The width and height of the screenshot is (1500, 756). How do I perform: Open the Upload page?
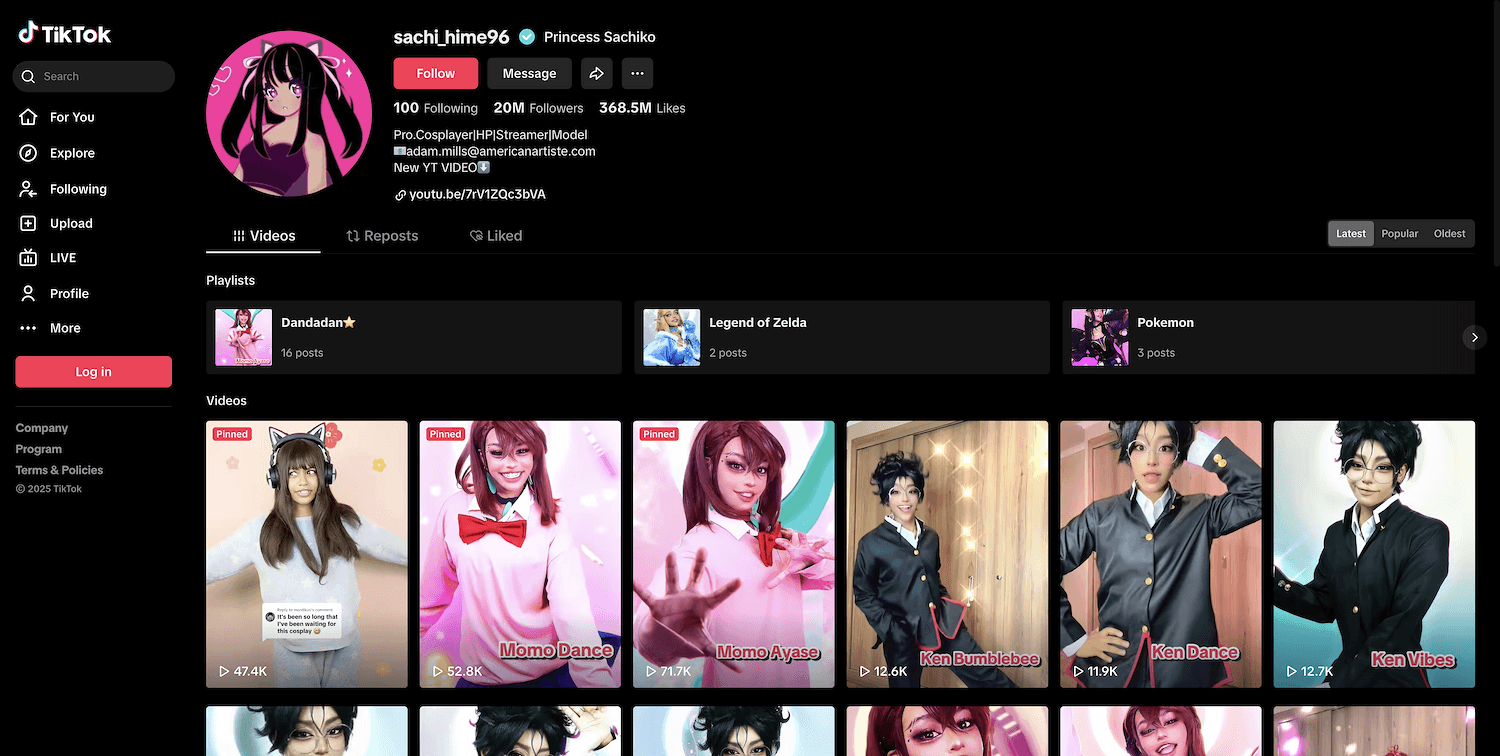[x=71, y=224]
